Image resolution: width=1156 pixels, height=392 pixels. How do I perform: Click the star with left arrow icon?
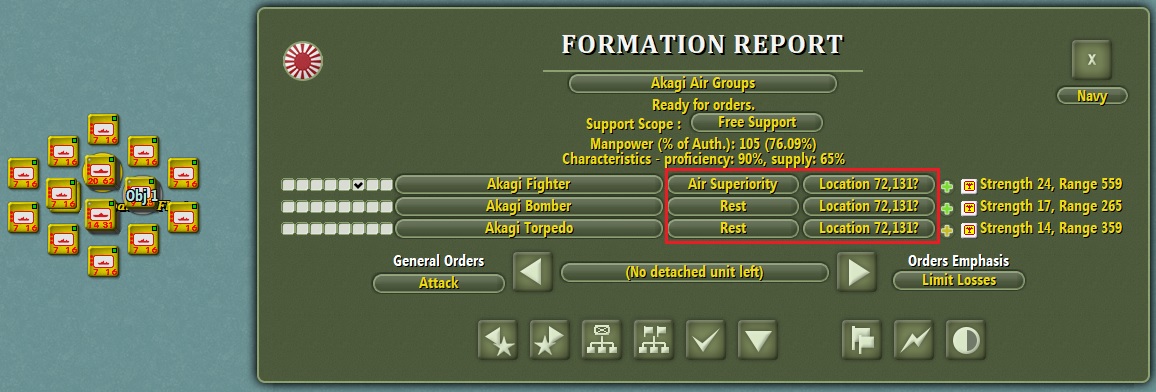[x=498, y=340]
